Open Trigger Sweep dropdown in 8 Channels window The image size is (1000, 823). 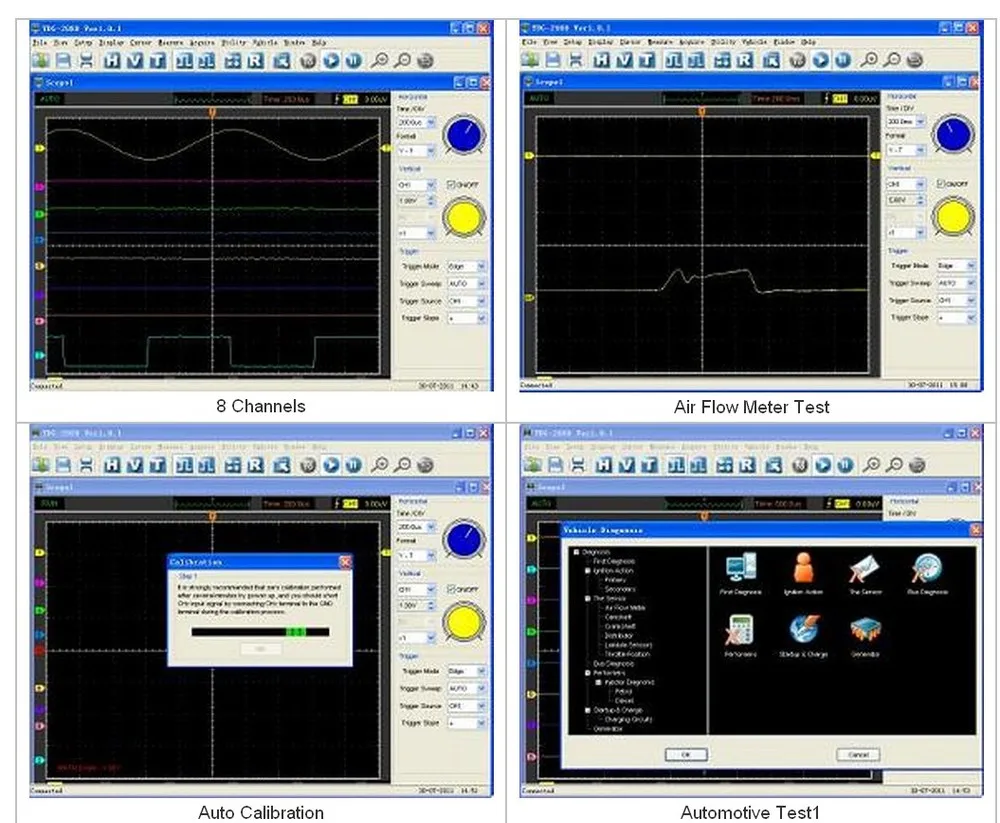(467, 283)
